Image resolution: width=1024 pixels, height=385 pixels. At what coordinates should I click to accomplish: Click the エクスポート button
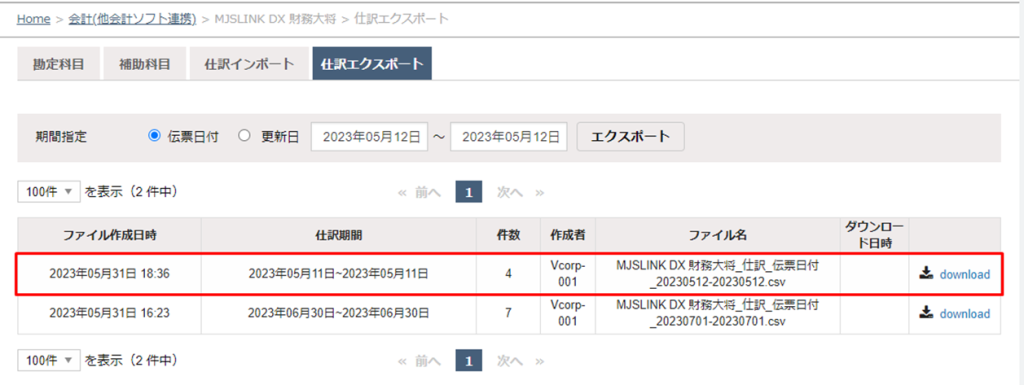[x=630, y=136]
